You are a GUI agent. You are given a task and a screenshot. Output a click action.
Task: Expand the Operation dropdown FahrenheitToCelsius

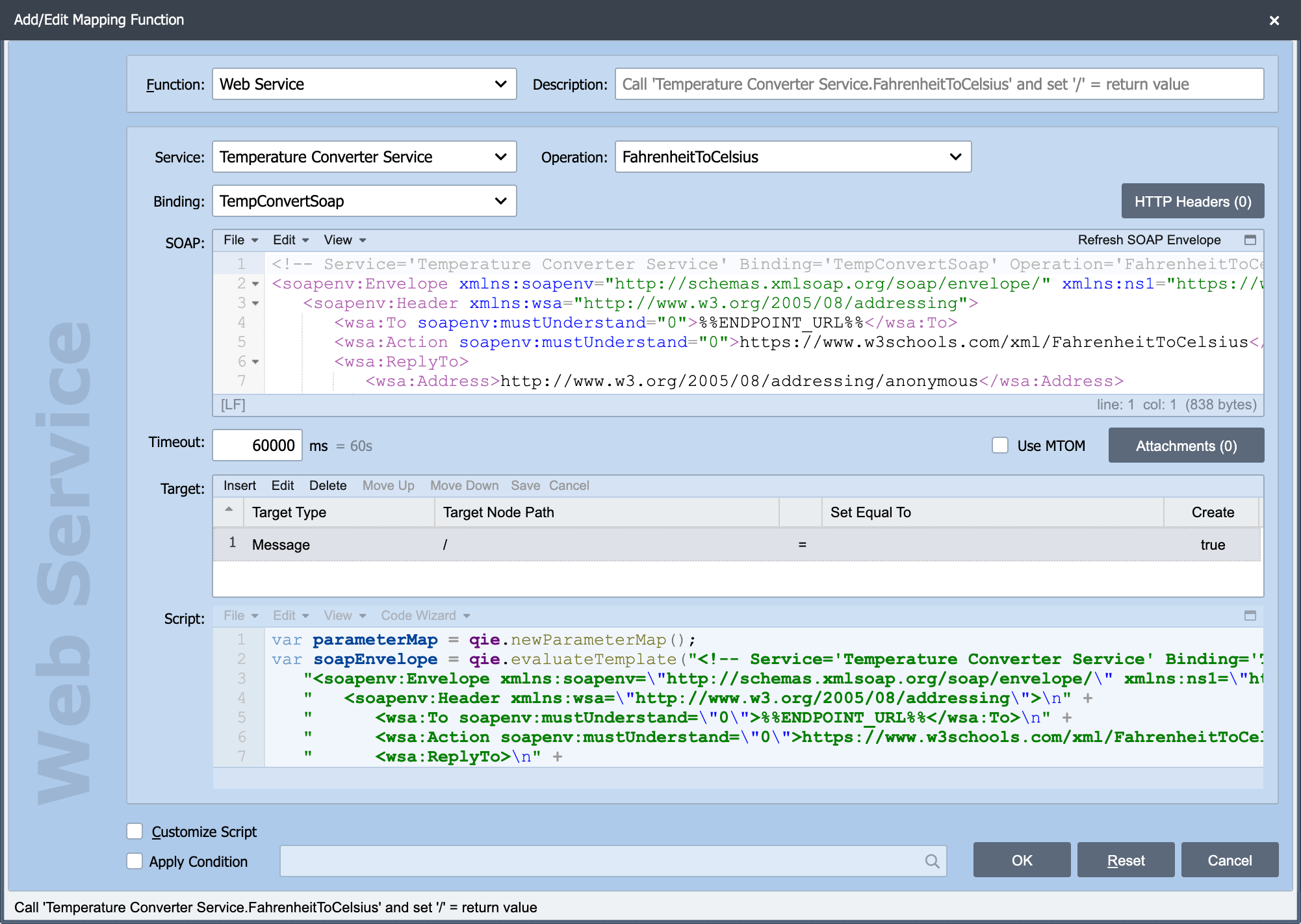coord(793,157)
